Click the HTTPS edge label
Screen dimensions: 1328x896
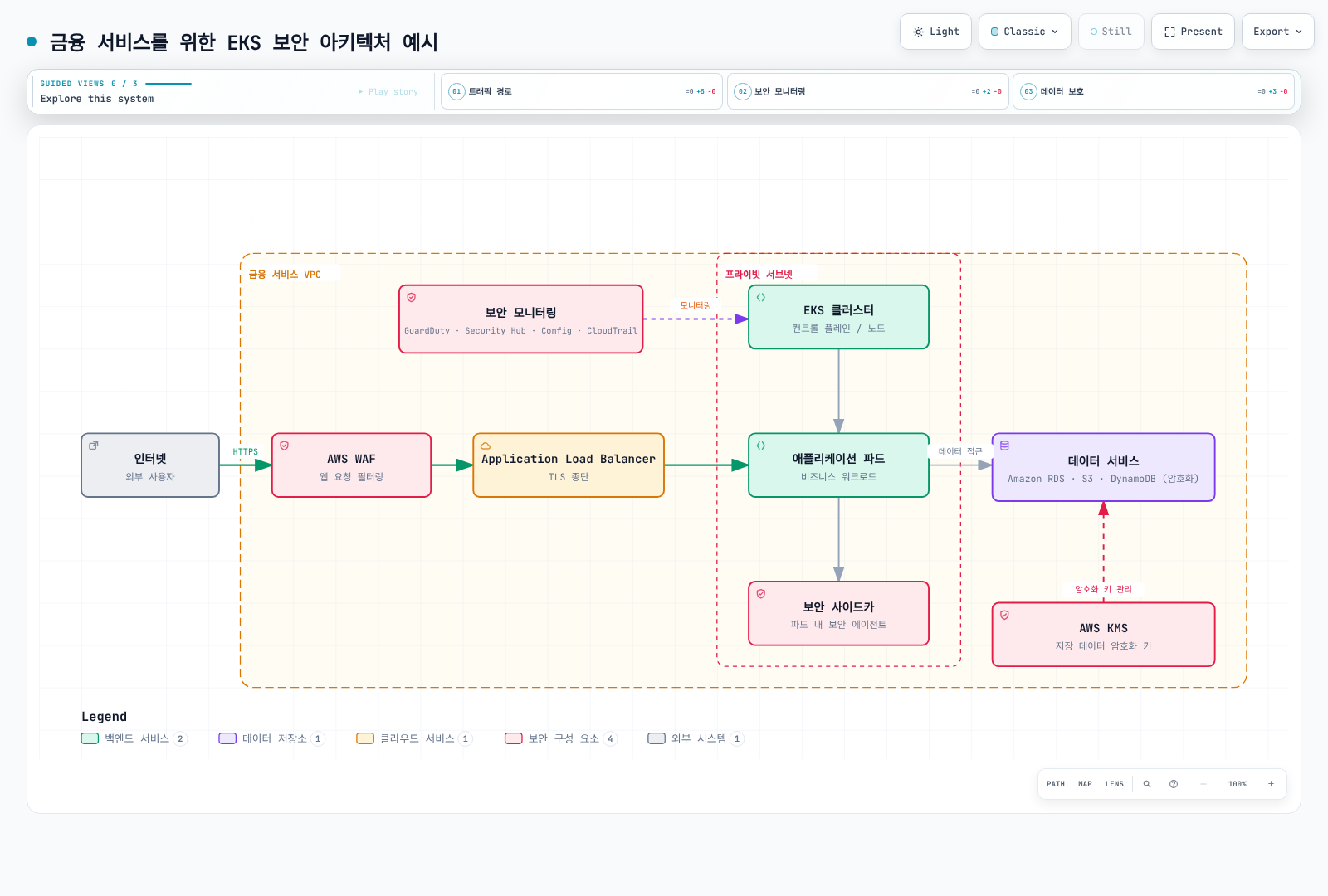[x=246, y=452]
